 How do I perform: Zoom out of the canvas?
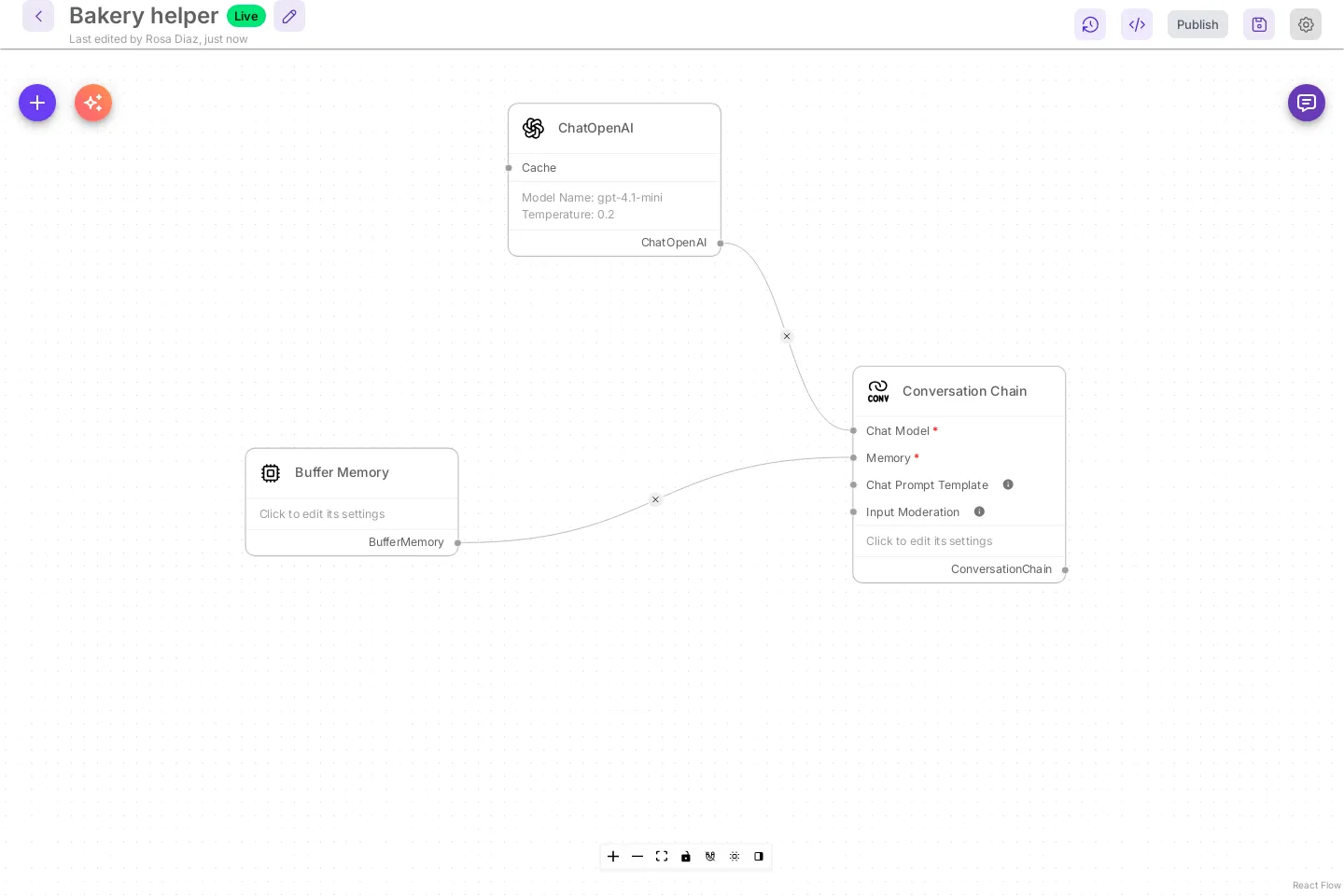click(637, 856)
